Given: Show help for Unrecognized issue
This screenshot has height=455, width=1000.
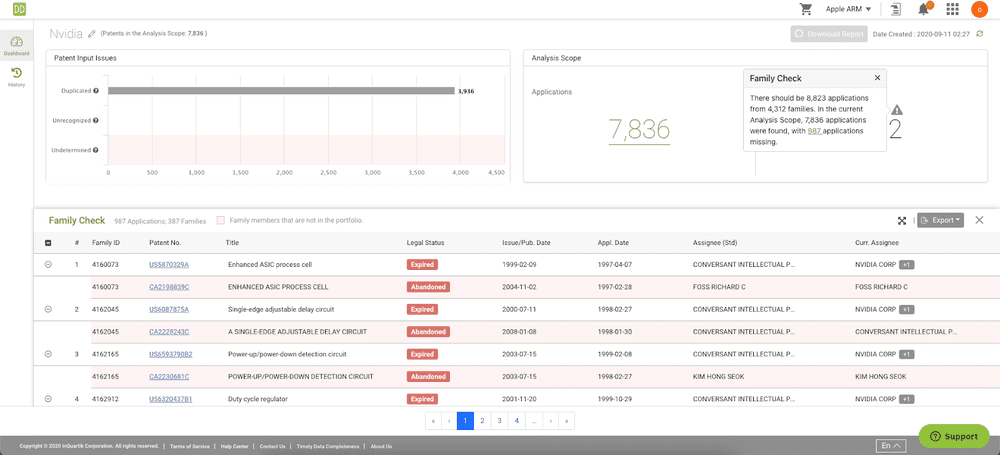Looking at the screenshot, I should (x=96, y=120).
